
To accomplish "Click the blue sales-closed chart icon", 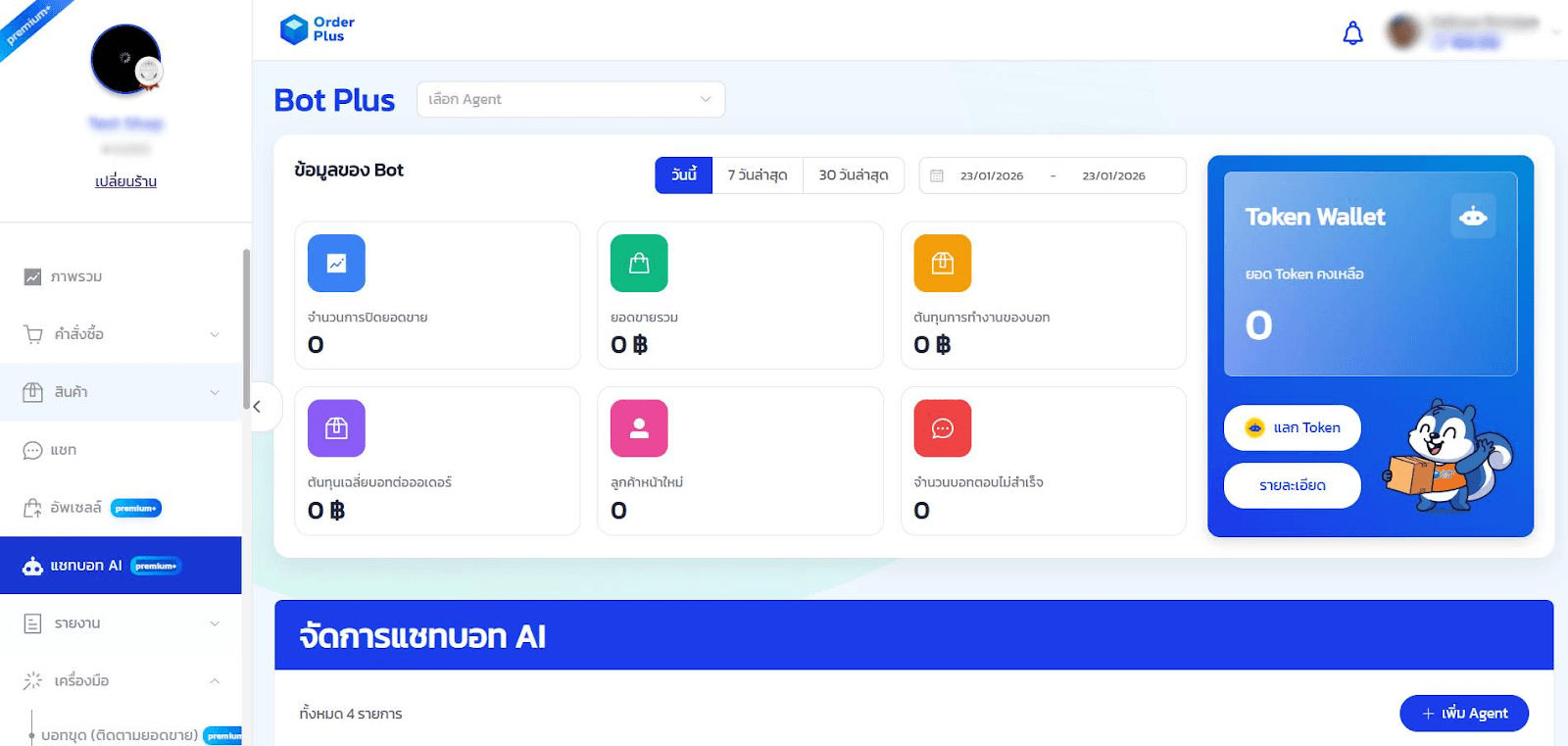I will [x=336, y=263].
